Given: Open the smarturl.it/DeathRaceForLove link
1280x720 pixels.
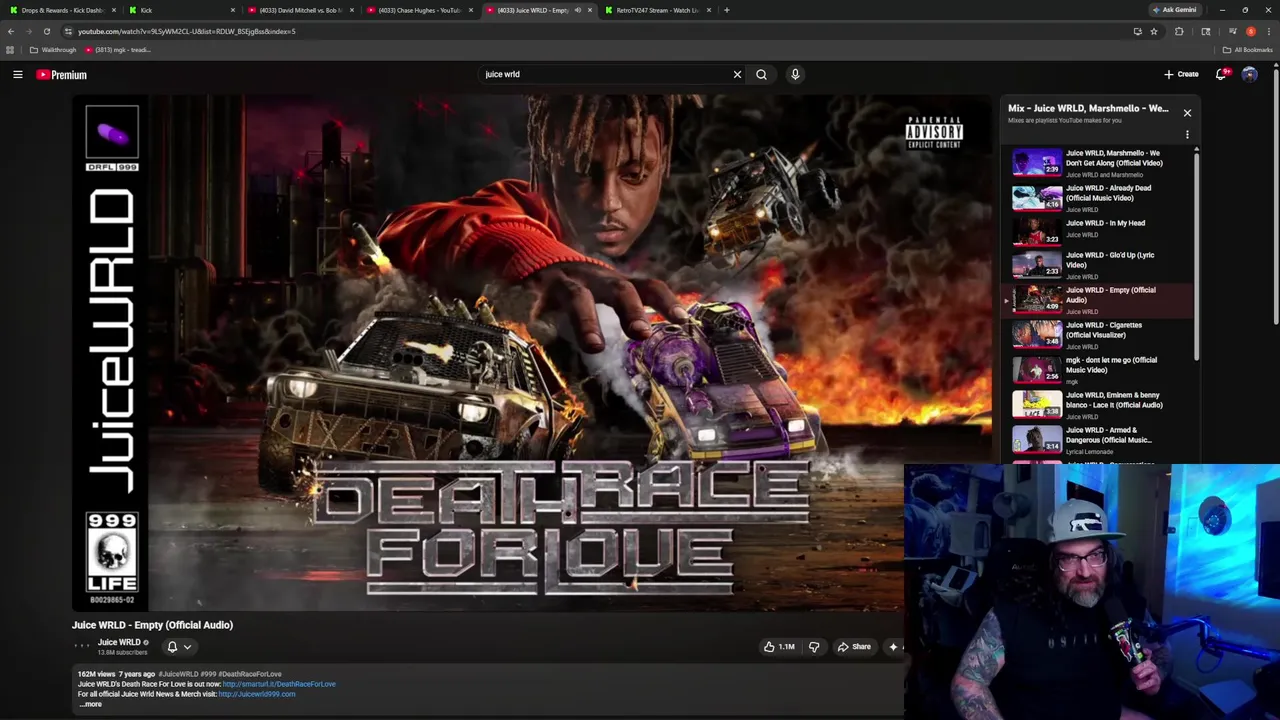Looking at the screenshot, I should (x=279, y=684).
